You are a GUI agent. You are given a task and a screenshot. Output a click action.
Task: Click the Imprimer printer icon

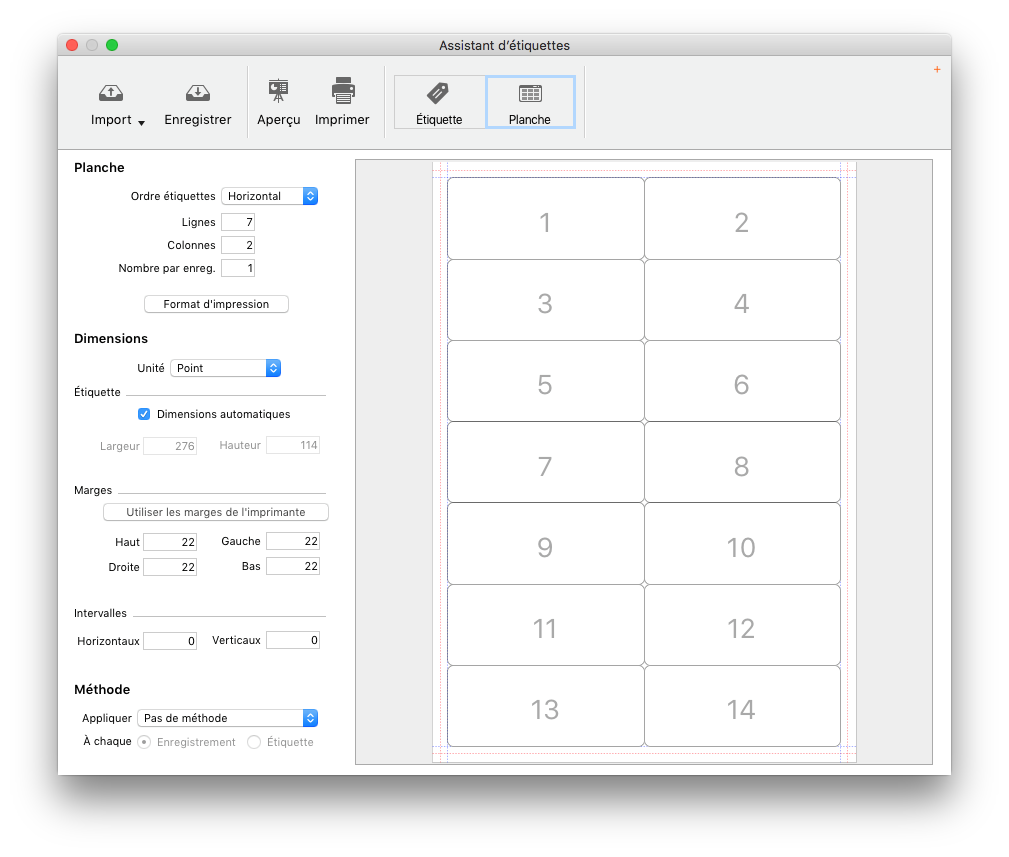[342, 92]
